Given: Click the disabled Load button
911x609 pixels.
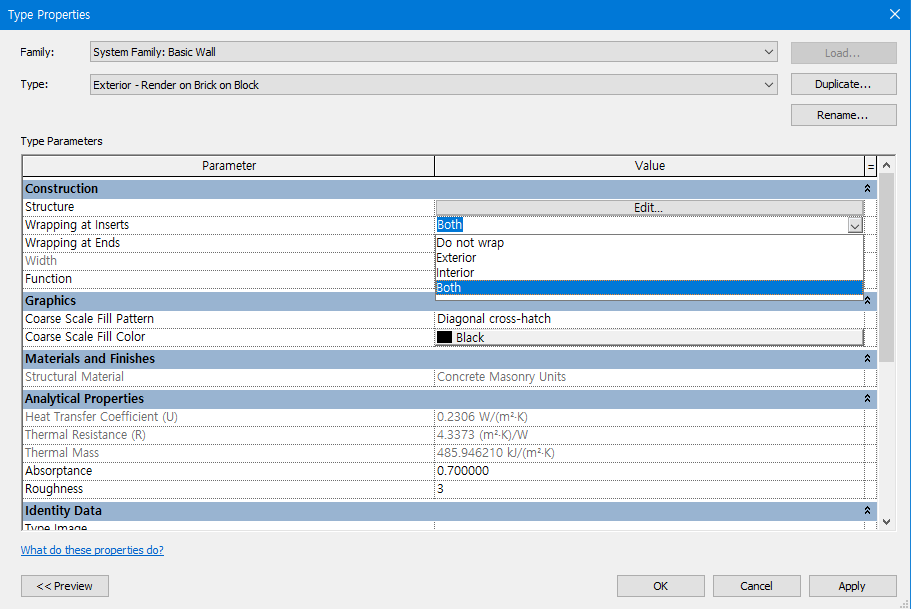Looking at the screenshot, I should [x=843, y=53].
